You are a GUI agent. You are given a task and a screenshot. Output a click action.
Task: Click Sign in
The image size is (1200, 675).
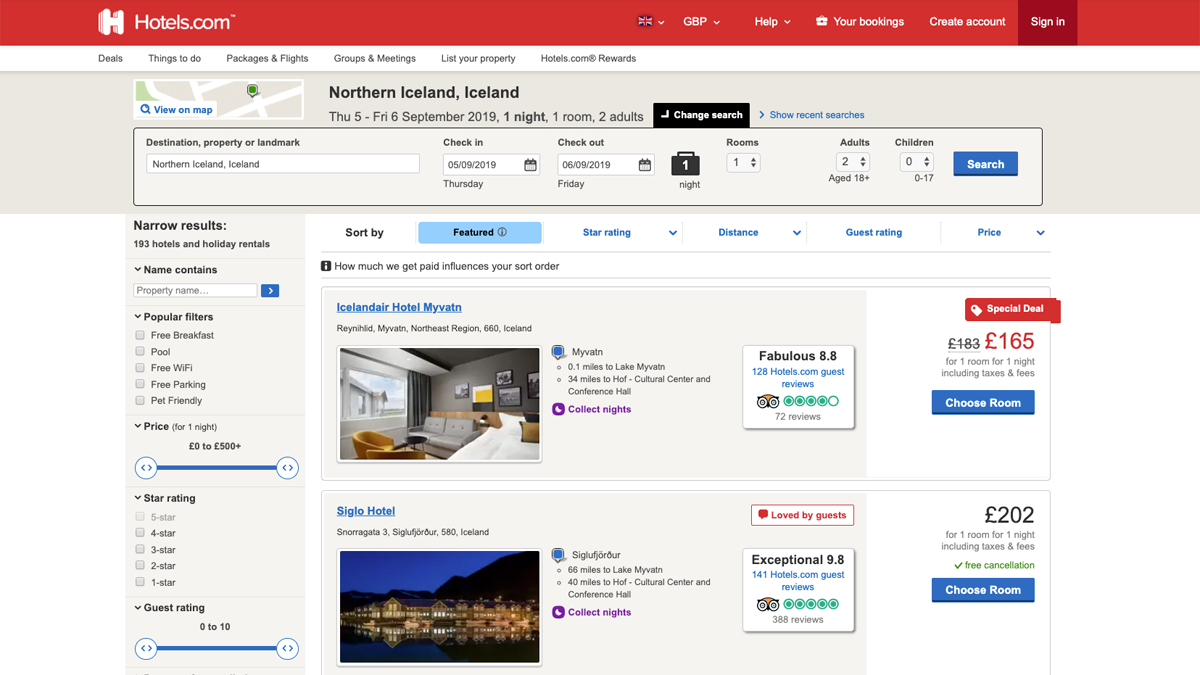tap(1047, 22)
